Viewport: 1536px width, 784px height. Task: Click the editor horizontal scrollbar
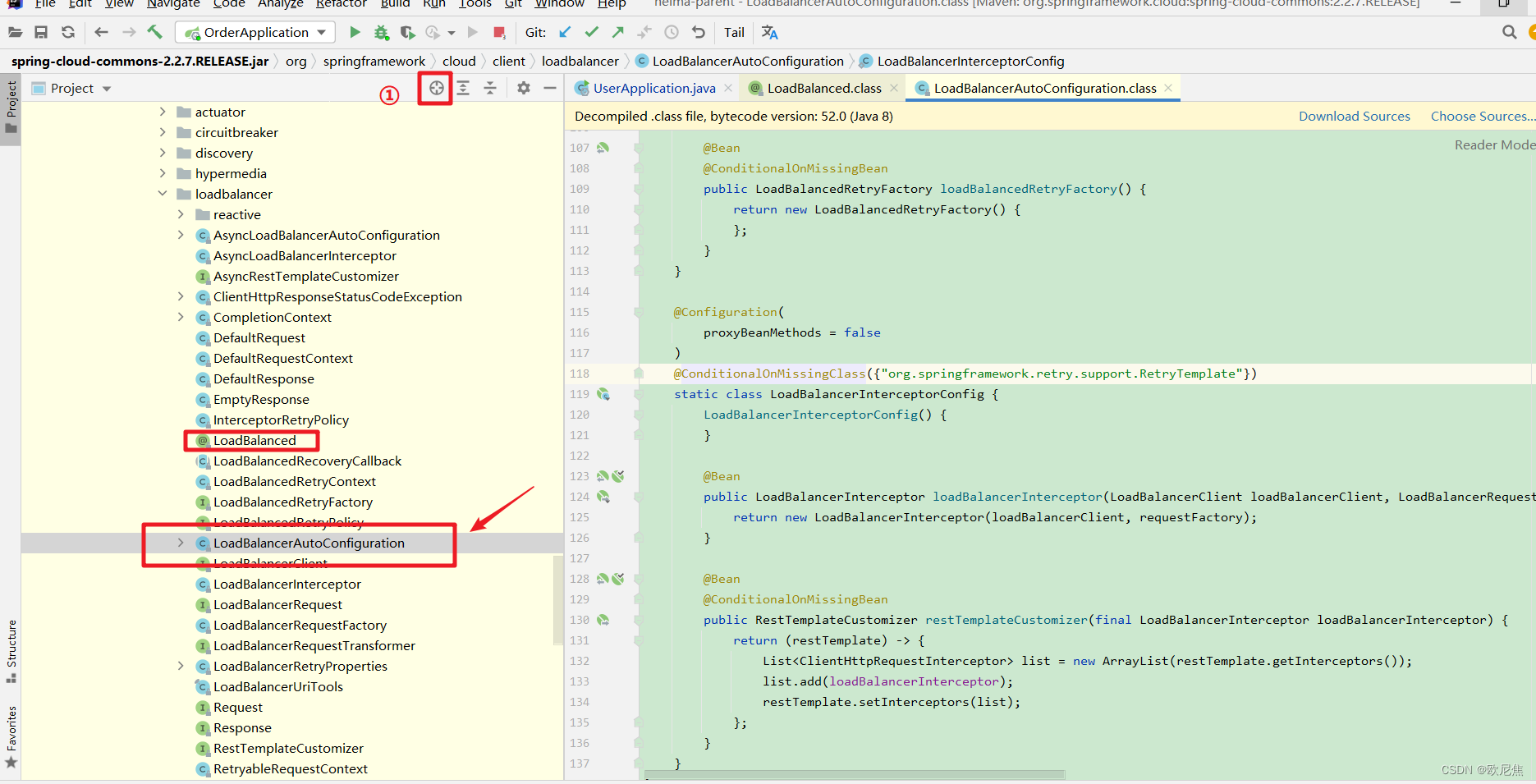855,775
